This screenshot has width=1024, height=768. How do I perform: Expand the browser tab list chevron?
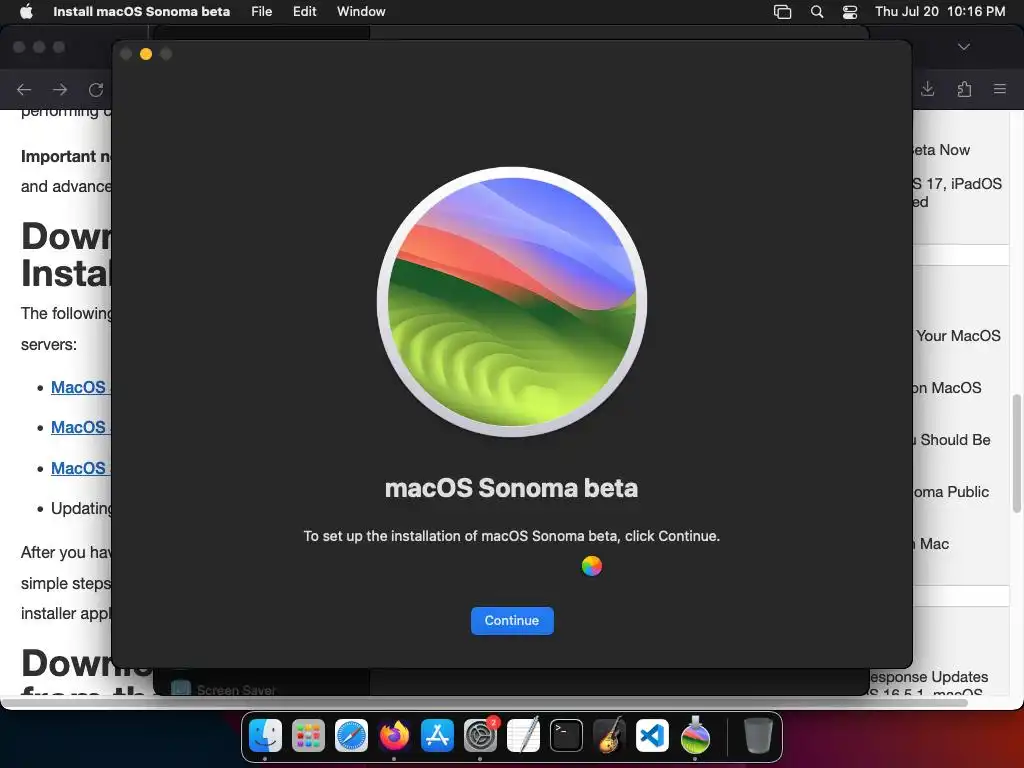click(x=964, y=47)
